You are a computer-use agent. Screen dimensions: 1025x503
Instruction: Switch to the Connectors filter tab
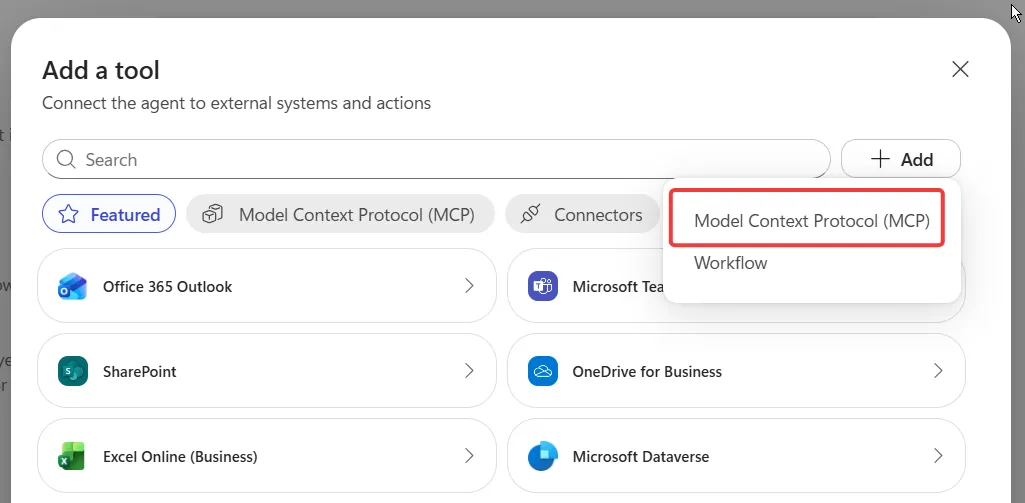pos(582,214)
